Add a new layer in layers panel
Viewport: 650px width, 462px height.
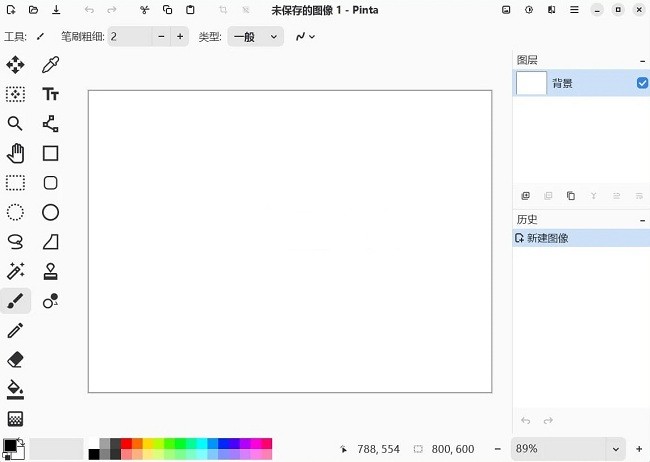[x=525, y=196]
